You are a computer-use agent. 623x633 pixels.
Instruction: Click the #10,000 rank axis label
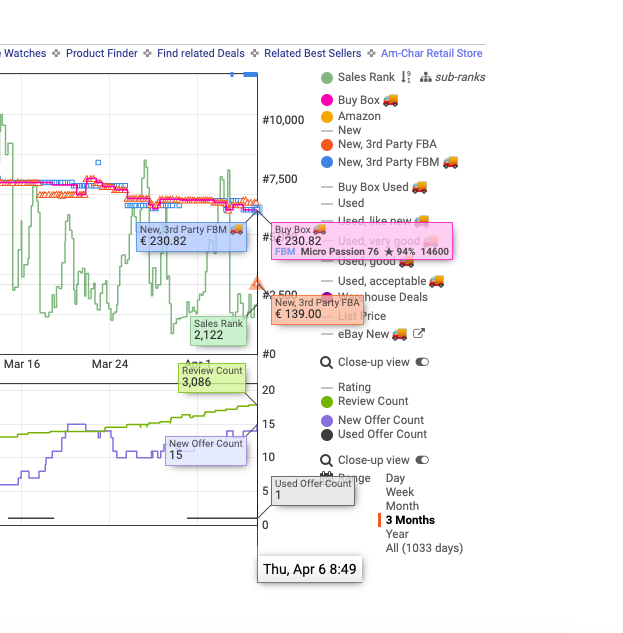pos(283,120)
